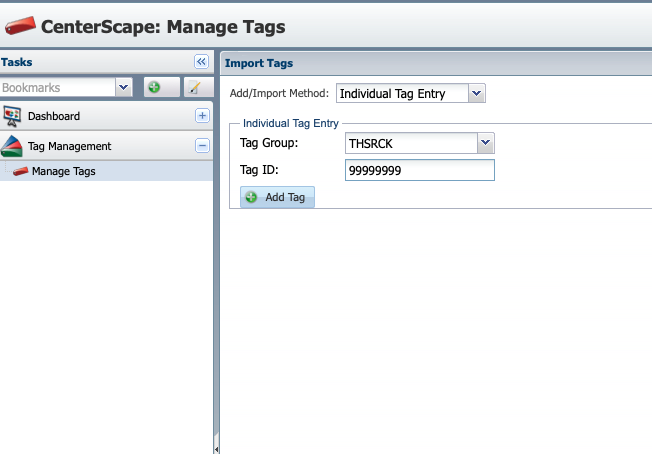This screenshot has height=454, width=652.
Task: Collapse the Tasks panel with double-arrow icon
Action: click(201, 62)
